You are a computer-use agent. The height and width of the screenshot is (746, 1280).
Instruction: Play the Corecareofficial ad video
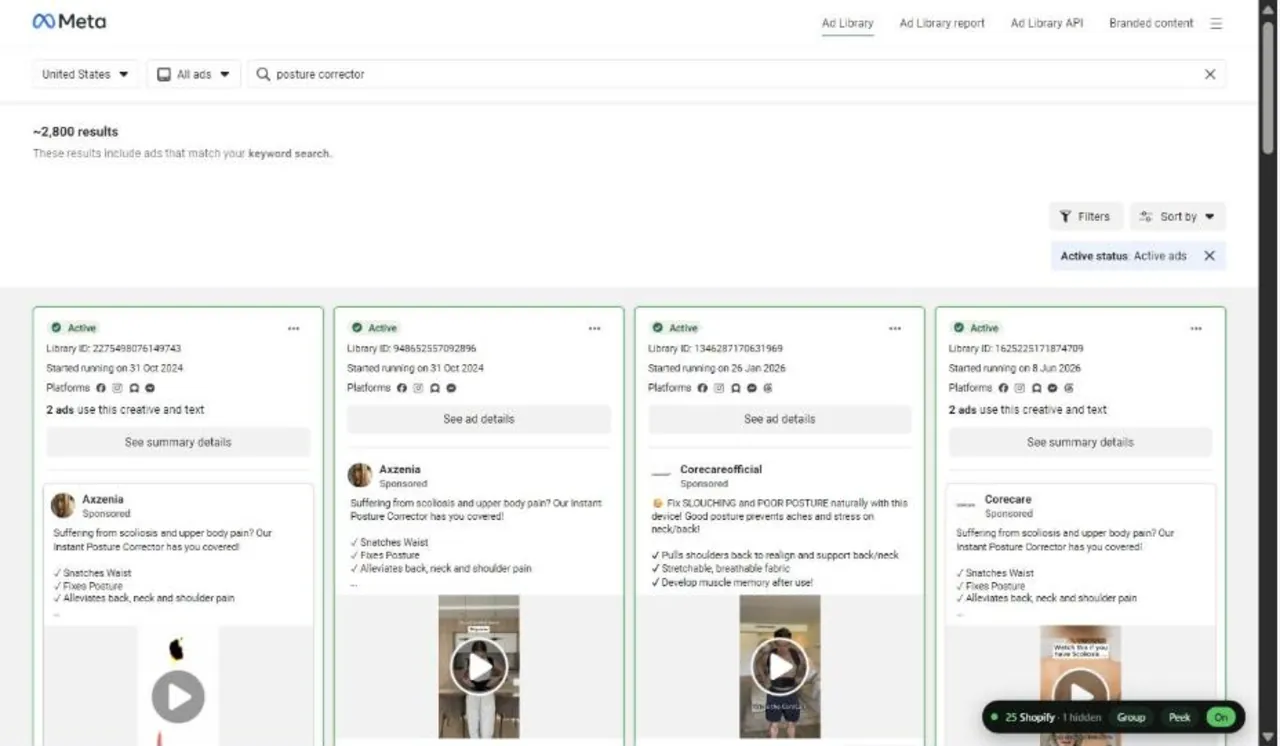[x=780, y=667]
